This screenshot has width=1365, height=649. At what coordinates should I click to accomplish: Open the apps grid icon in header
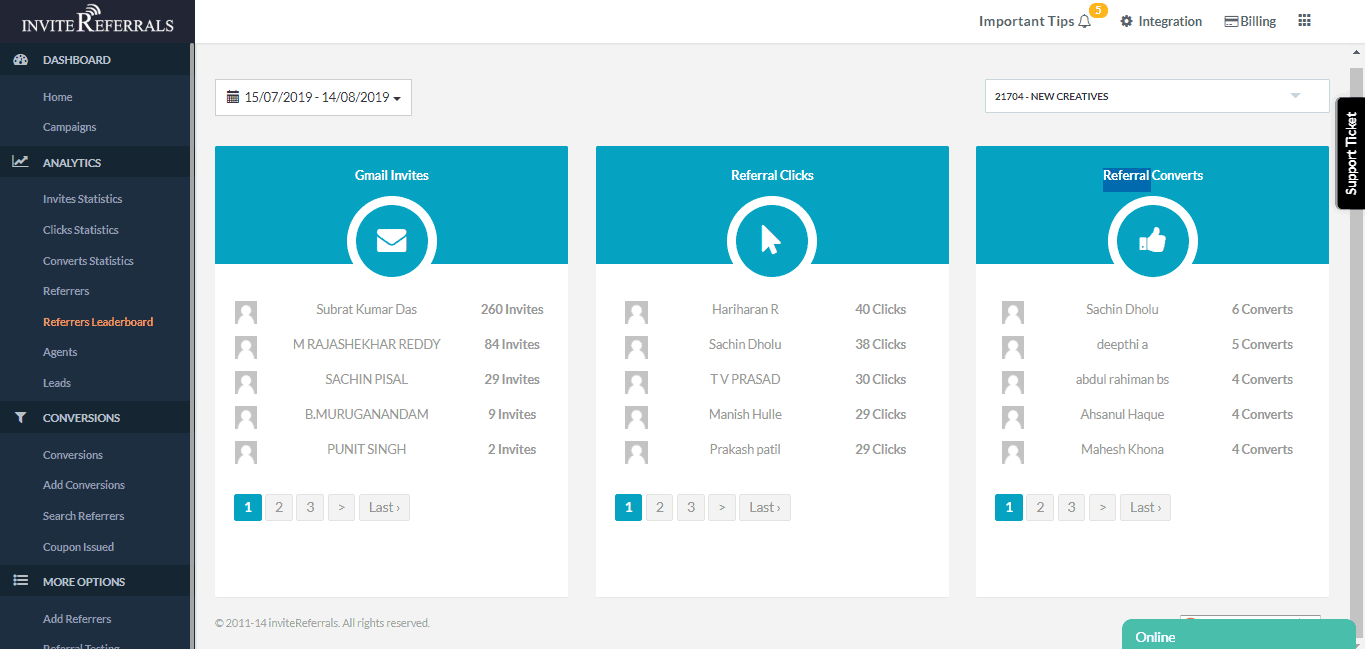click(1304, 21)
